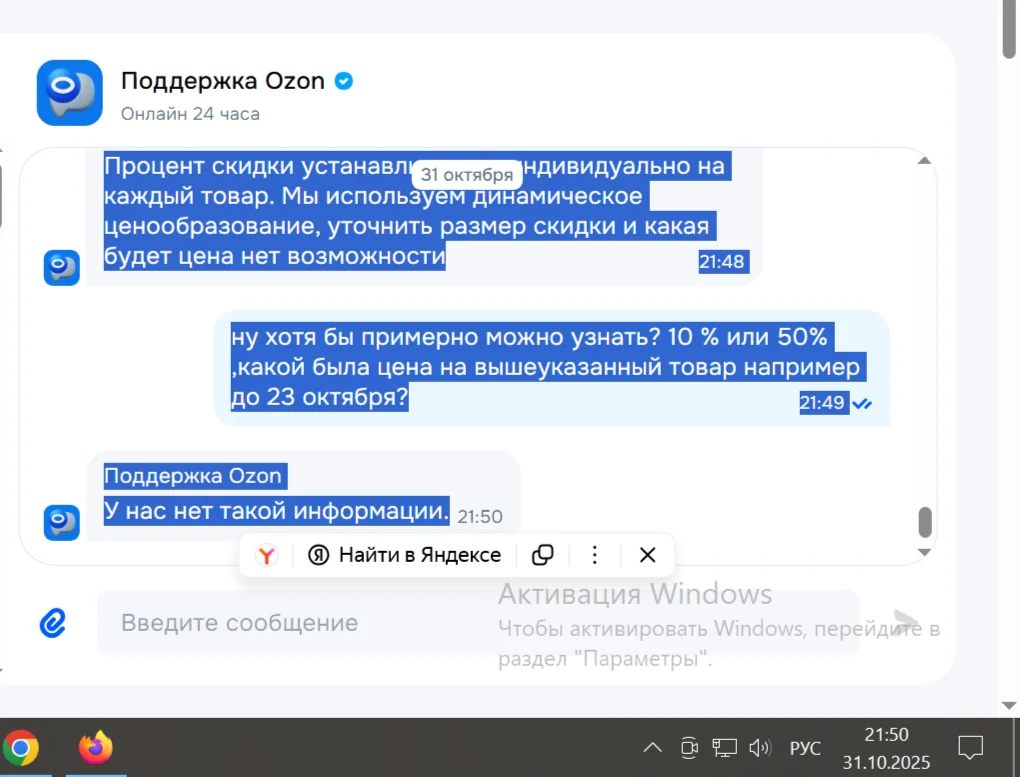The height and width of the screenshot is (777, 1020).
Task: Click the blue verified badge next to Поддержка Ozon
Action: (343, 81)
